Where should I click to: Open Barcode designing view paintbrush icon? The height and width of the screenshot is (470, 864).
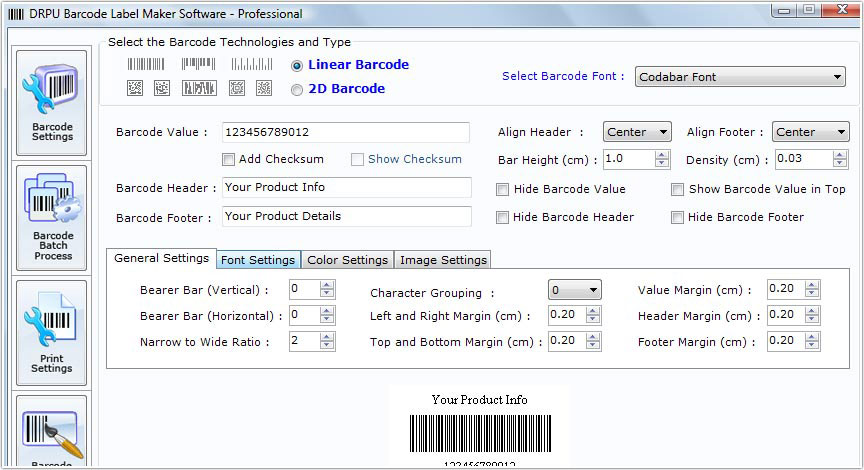[x=51, y=431]
